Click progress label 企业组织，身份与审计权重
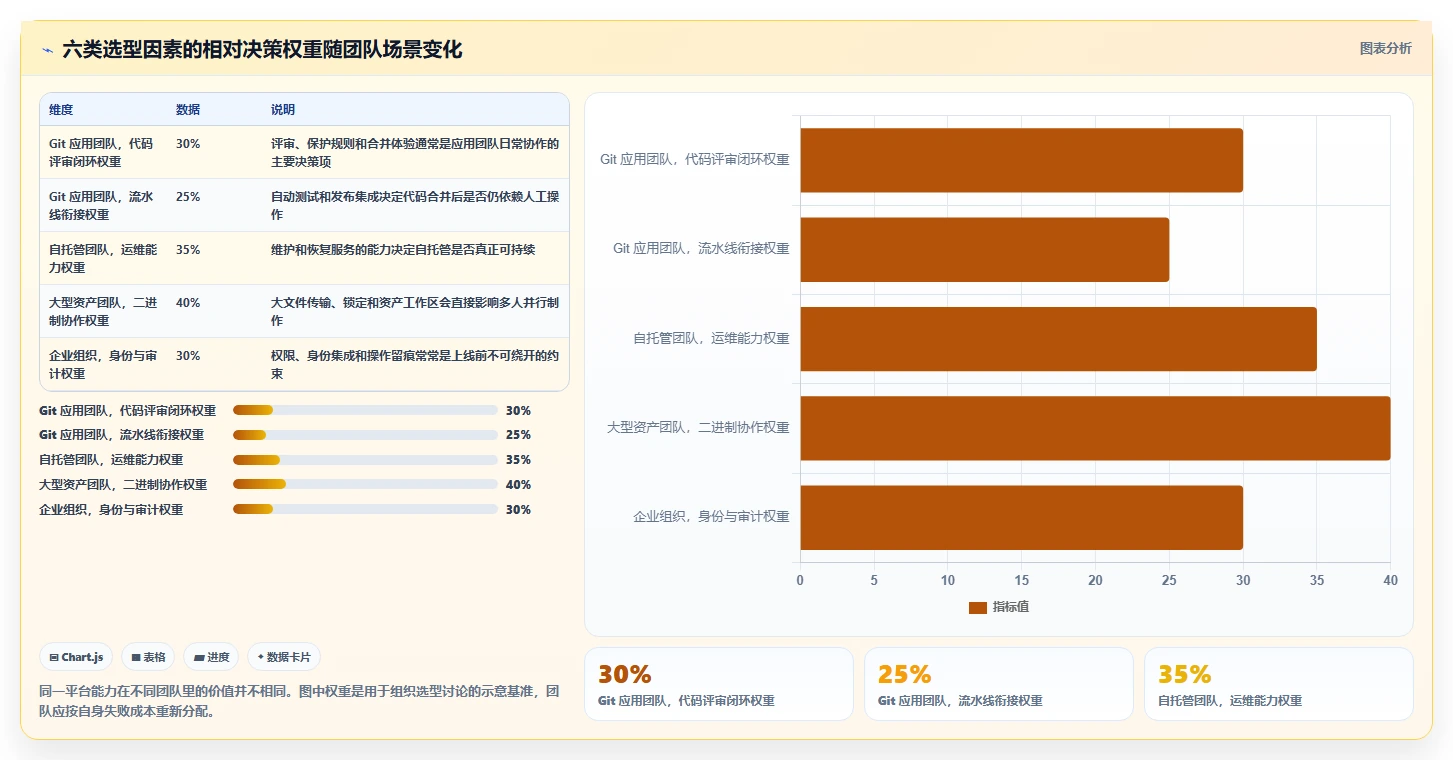This screenshot has width=1453, height=760. (111, 509)
